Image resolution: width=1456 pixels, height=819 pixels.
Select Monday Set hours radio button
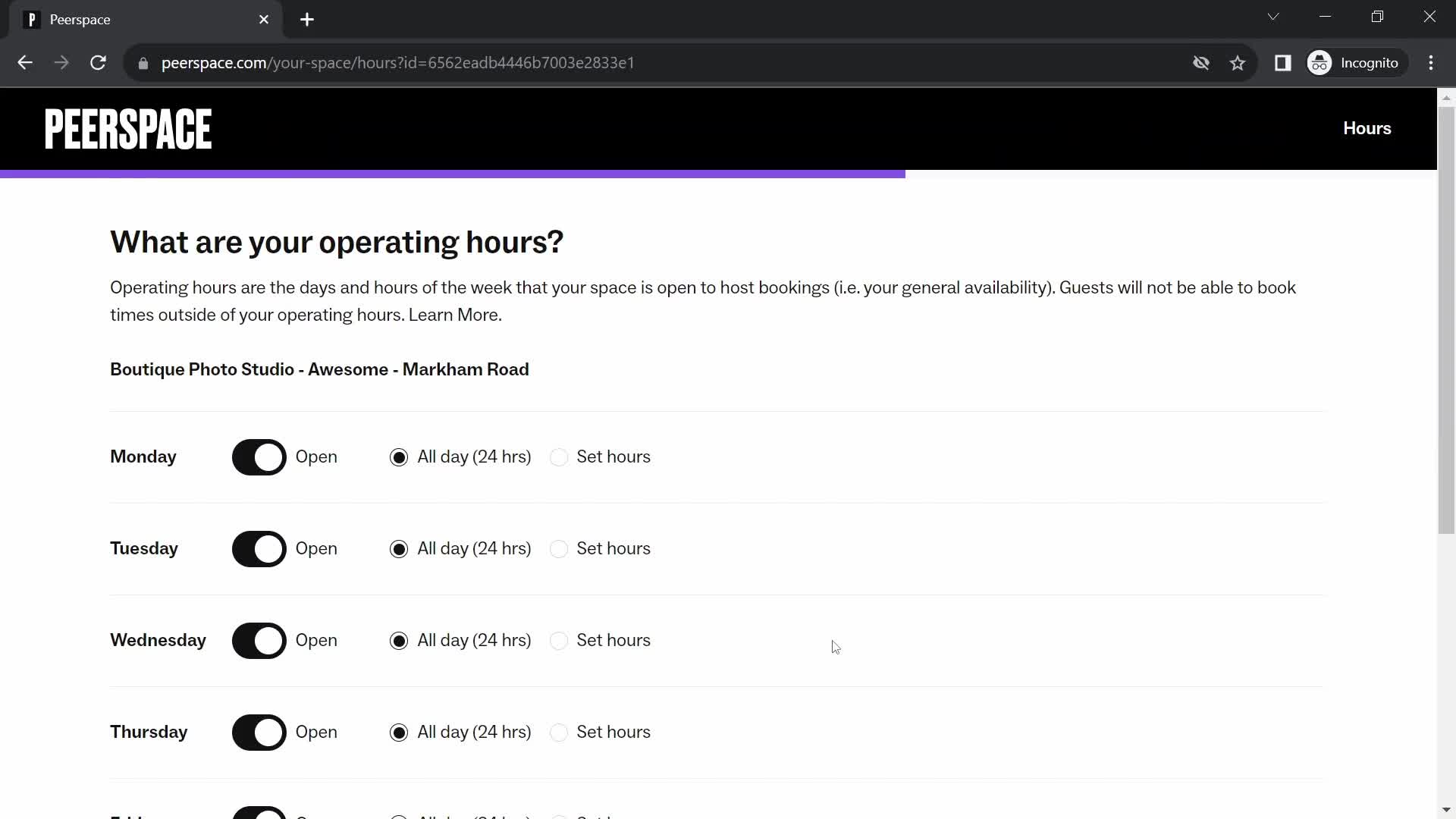click(558, 457)
